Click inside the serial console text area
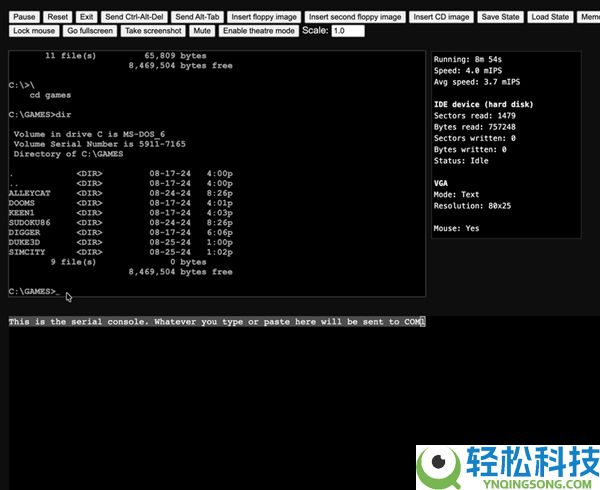Screen dimensions: 600x490 300,400
